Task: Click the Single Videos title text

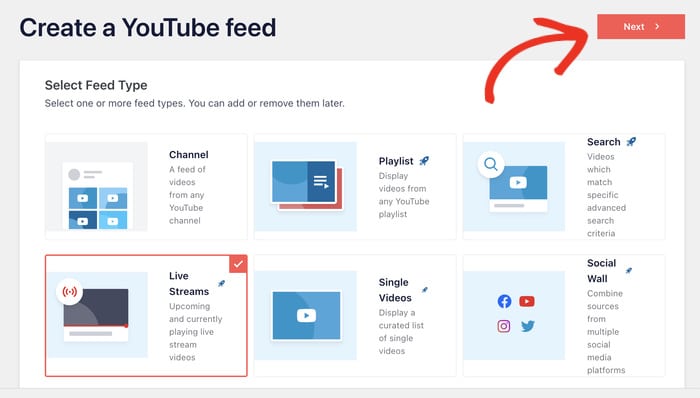Action: point(395,290)
